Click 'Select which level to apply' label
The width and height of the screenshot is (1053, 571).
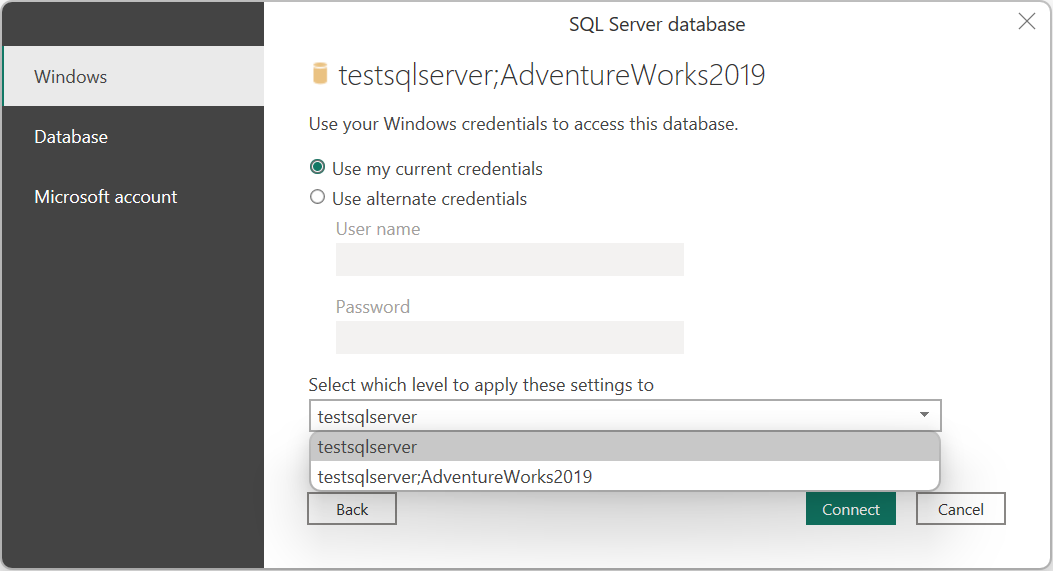point(481,385)
